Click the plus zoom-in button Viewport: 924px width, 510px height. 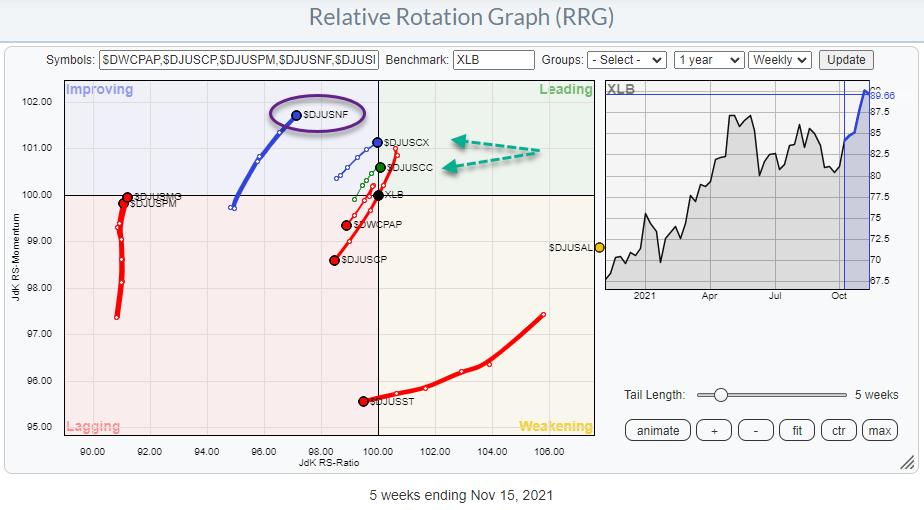(x=714, y=431)
